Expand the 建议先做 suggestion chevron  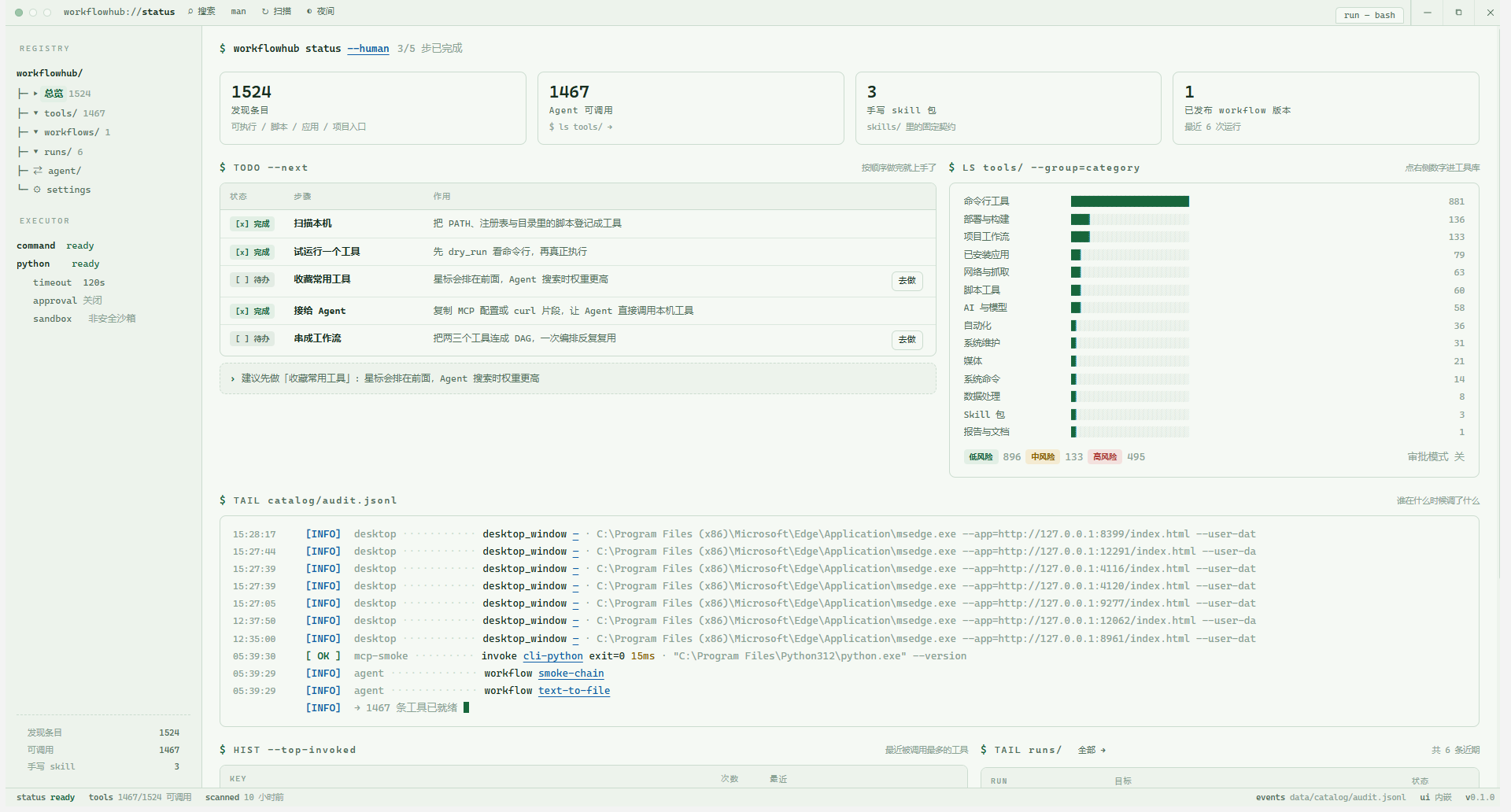tap(233, 379)
